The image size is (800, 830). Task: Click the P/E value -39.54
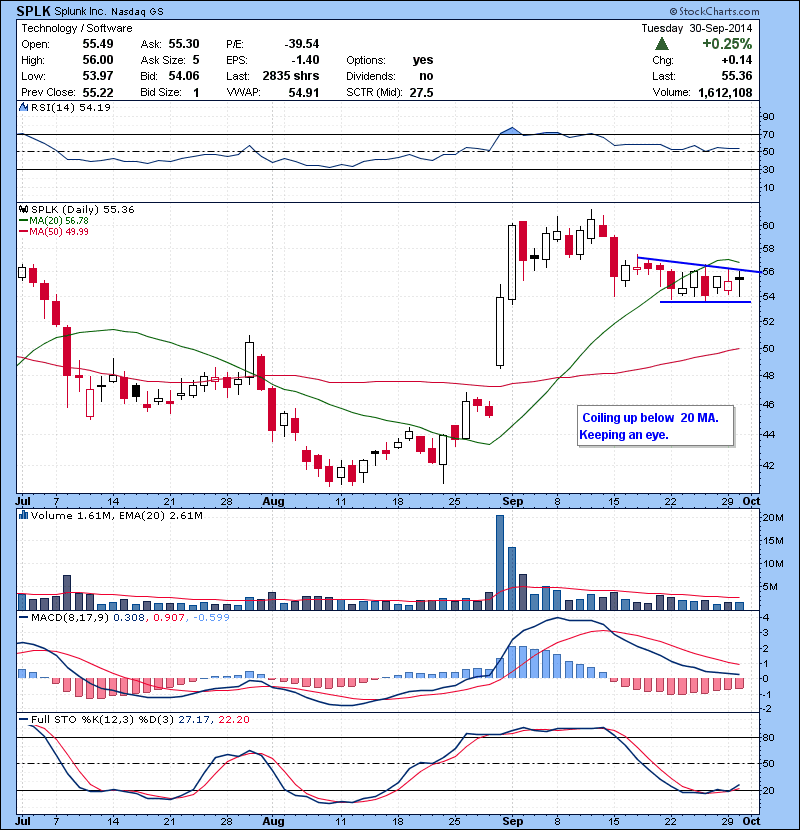[x=302, y=44]
